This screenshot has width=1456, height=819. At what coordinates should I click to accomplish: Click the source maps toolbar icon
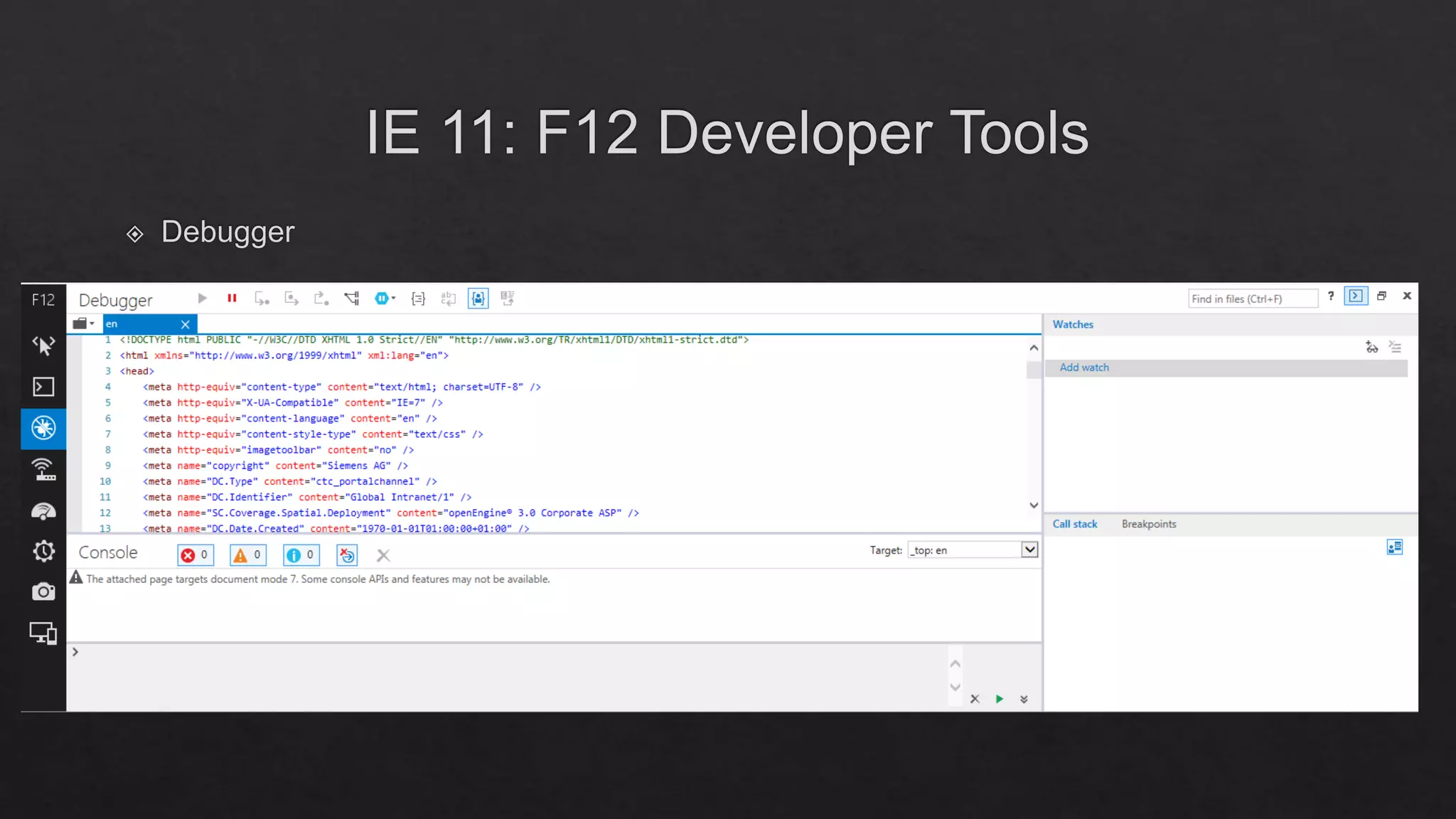click(508, 299)
